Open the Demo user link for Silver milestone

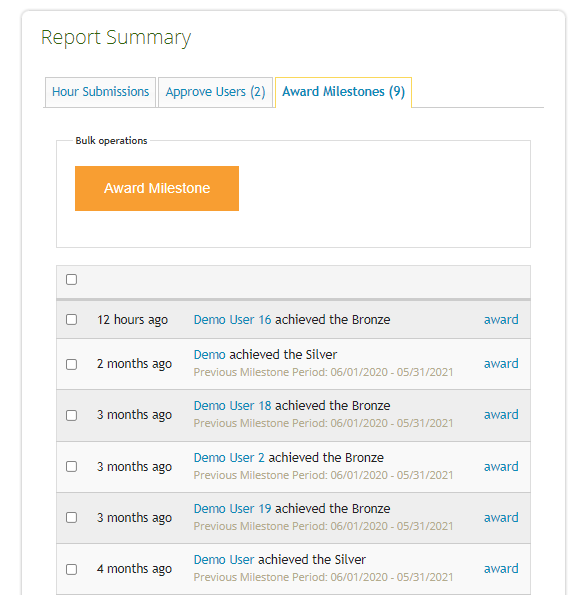(209, 354)
